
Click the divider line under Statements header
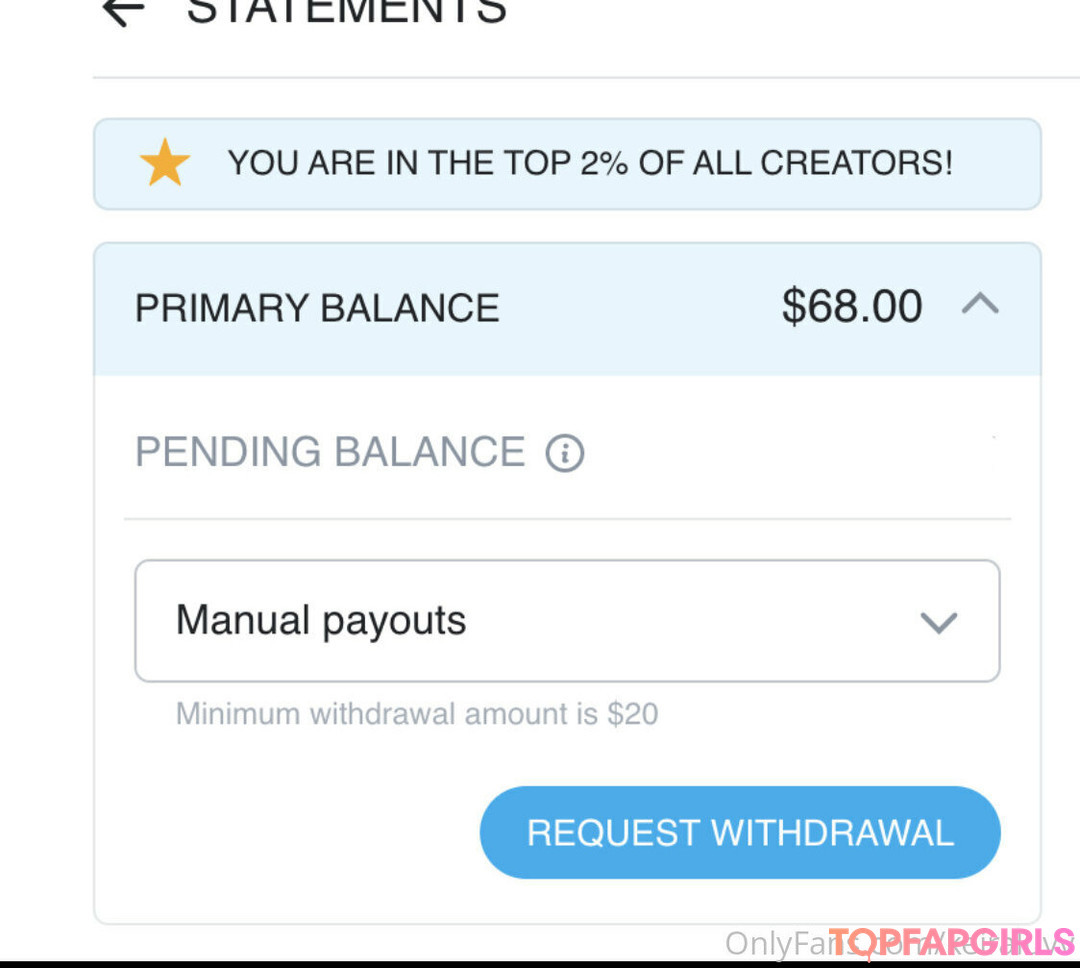point(585,77)
